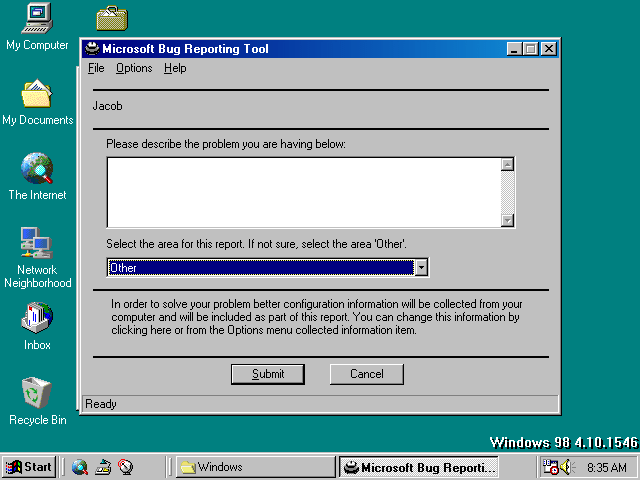Click the Task Scheduler tray icon

tap(550, 467)
